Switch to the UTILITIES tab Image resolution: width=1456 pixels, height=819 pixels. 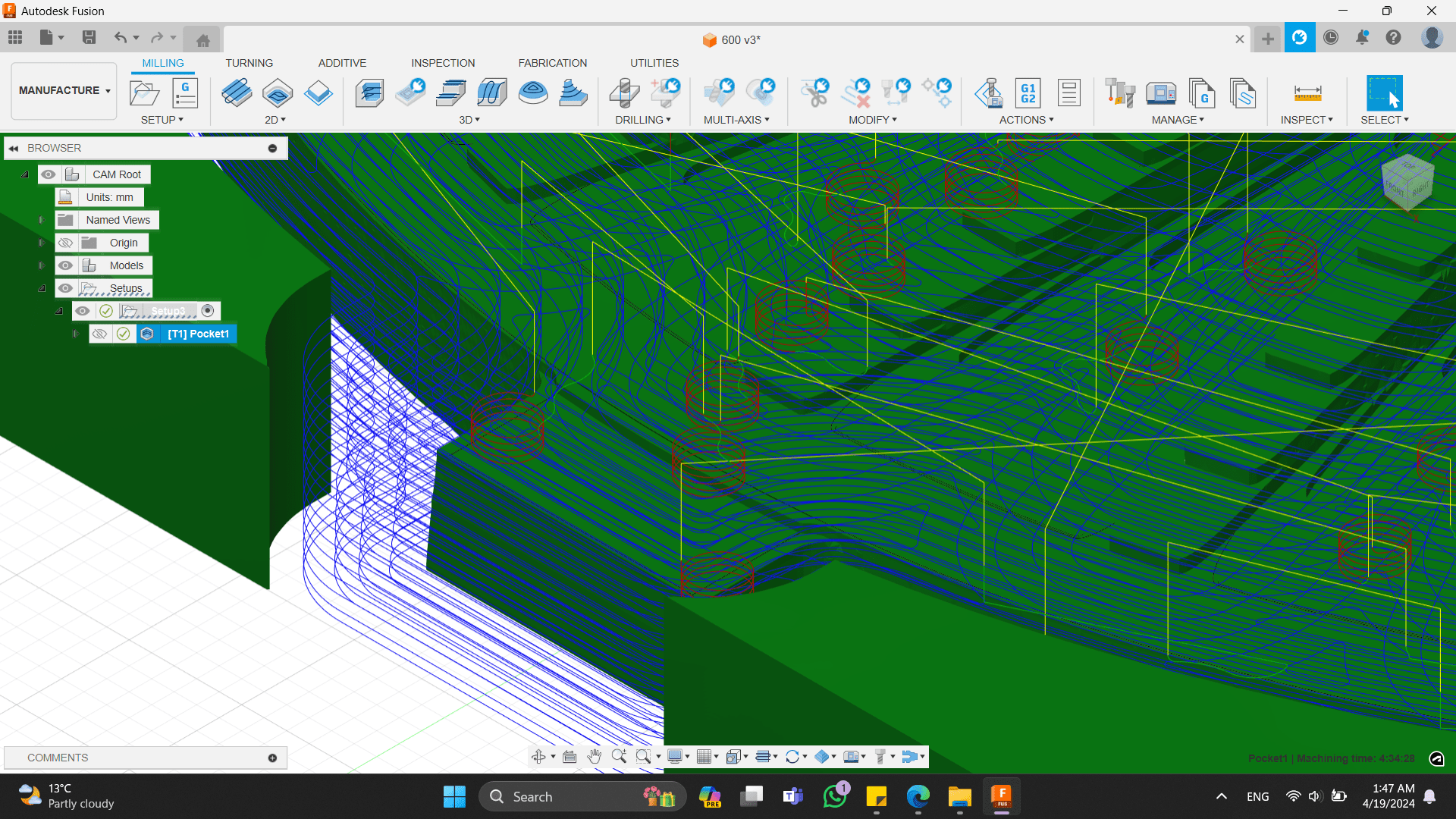(x=654, y=63)
